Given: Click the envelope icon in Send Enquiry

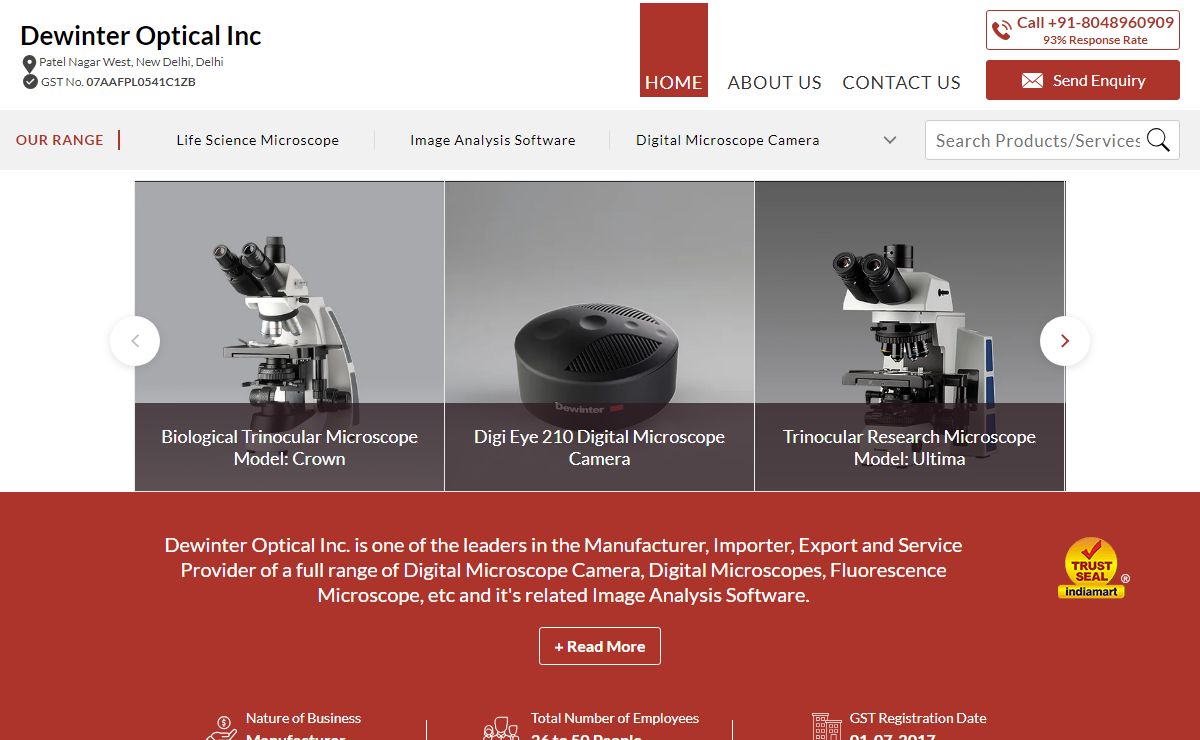Looking at the screenshot, I should [x=1032, y=81].
